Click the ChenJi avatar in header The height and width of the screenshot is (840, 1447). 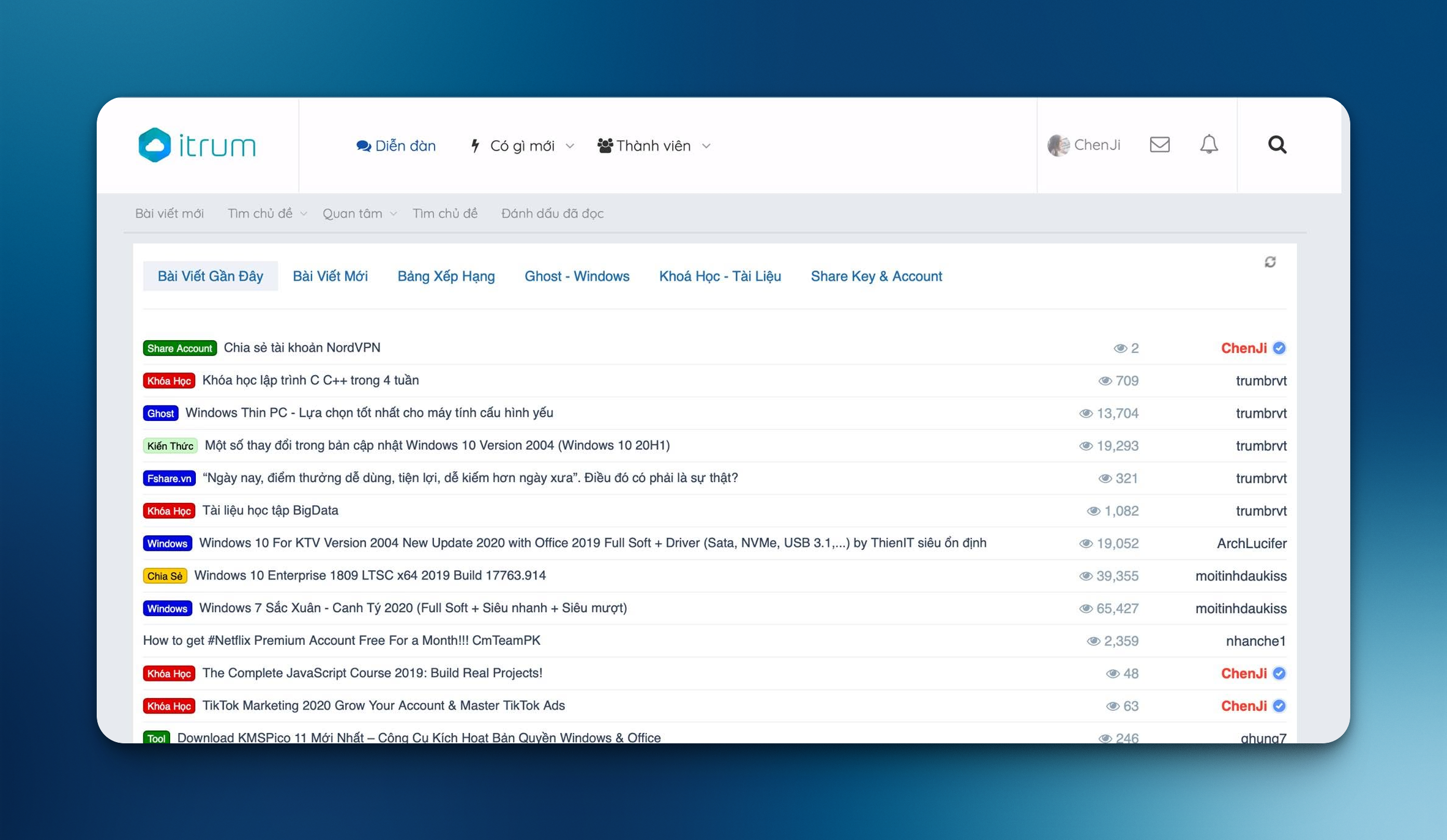pos(1058,145)
